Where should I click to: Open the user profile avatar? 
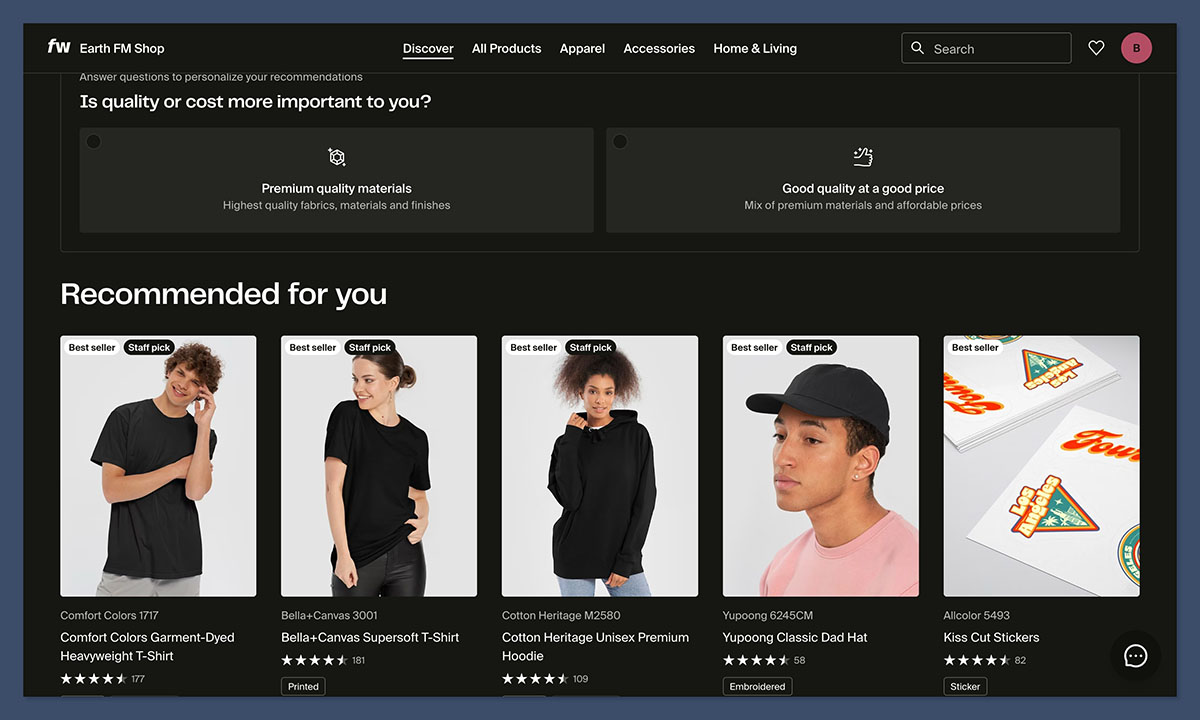(1136, 48)
